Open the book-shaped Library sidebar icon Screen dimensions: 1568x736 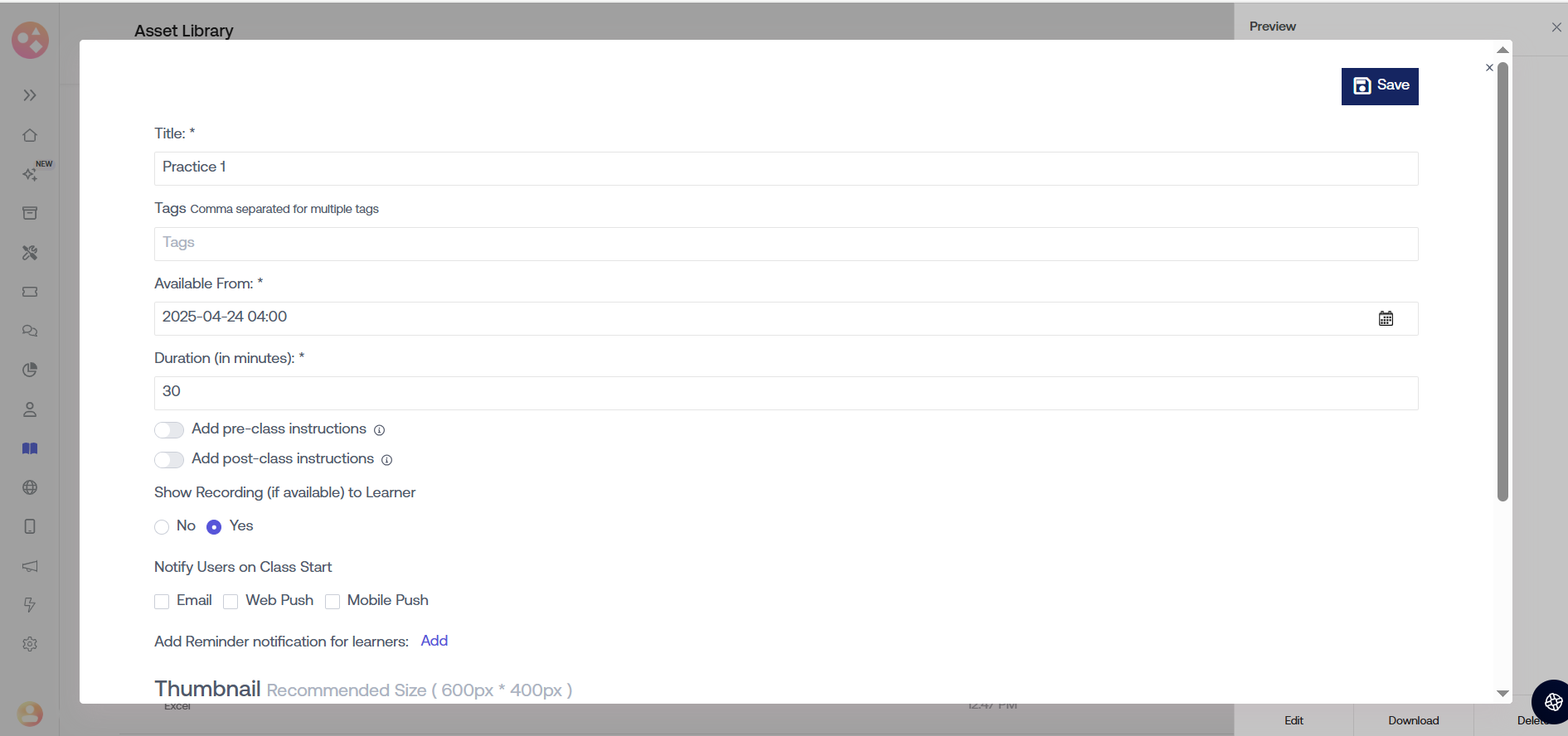[30, 448]
